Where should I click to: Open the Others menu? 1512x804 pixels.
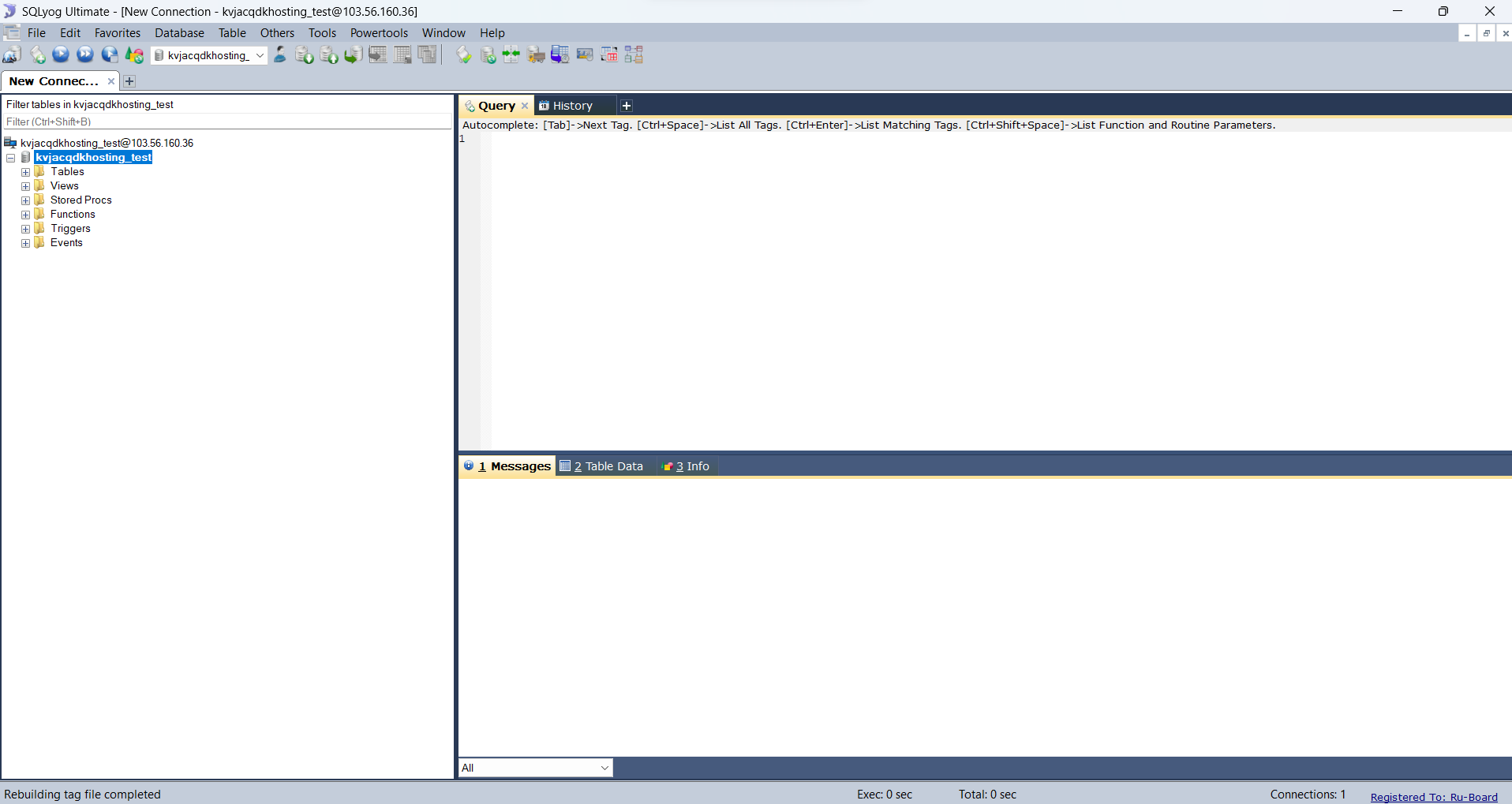pos(277,33)
